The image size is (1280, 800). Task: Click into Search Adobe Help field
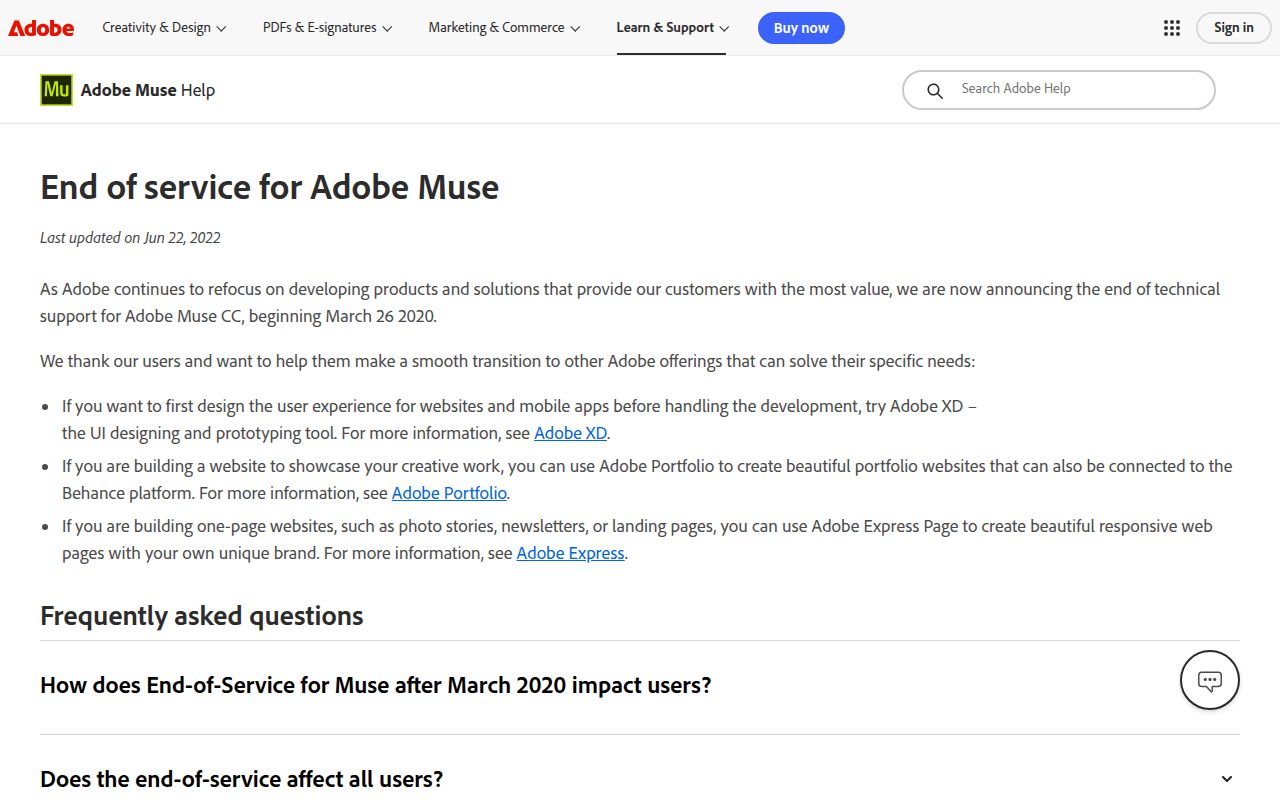[1059, 89]
